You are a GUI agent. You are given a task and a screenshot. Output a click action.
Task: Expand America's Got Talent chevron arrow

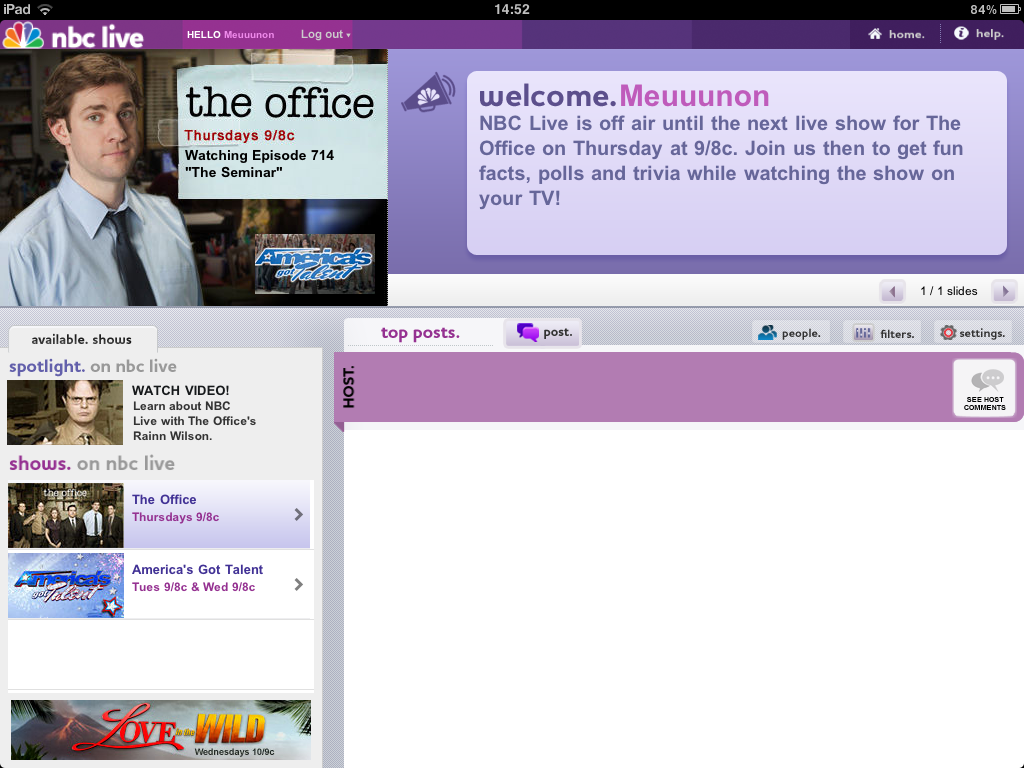[298, 584]
